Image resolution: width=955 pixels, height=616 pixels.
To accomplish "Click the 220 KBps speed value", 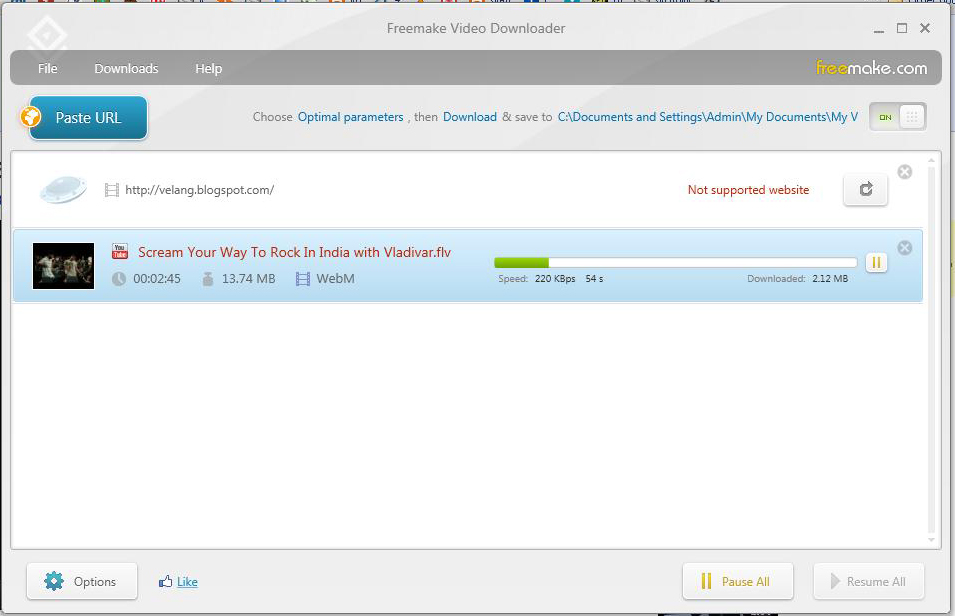I will coord(555,278).
